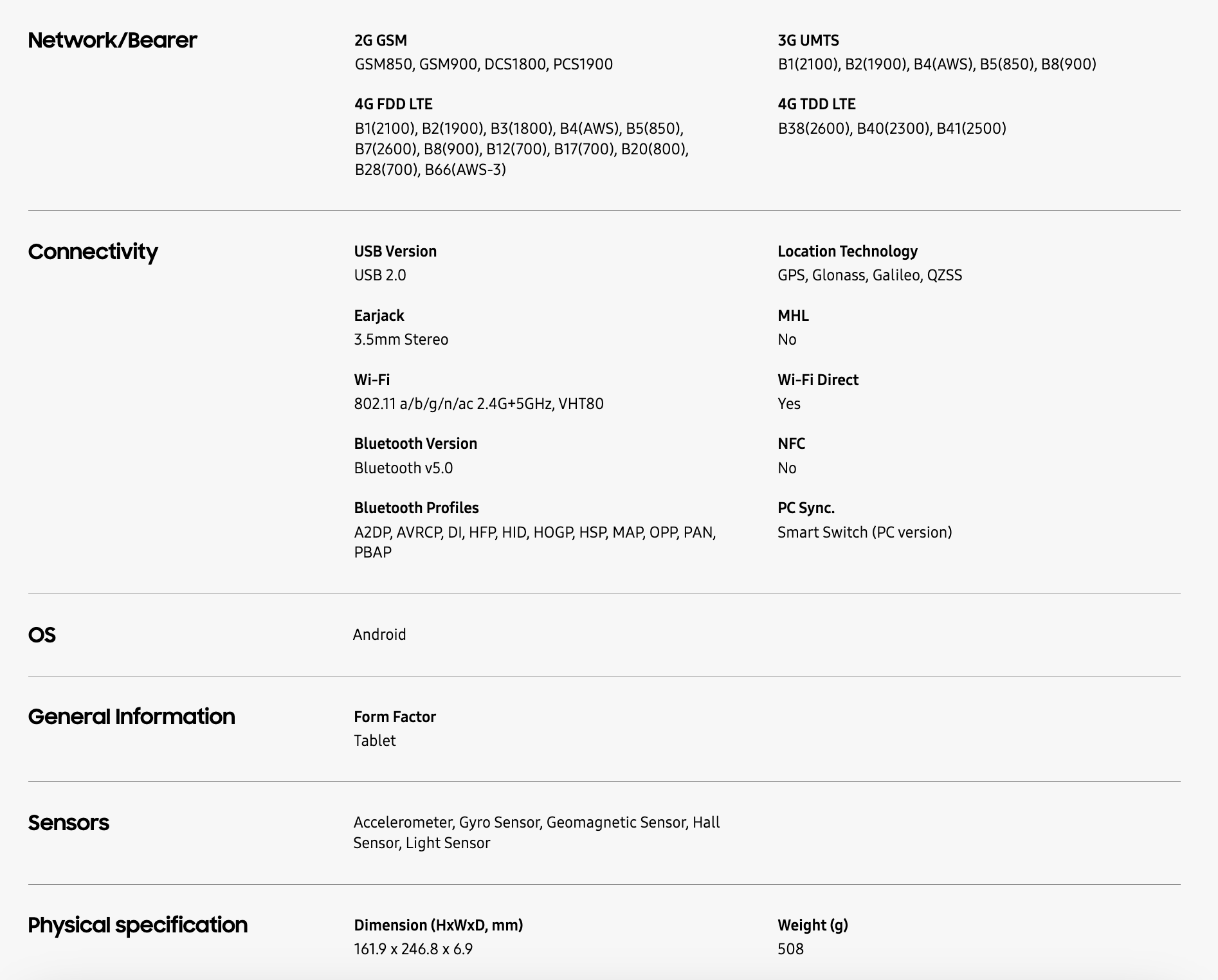The width and height of the screenshot is (1218, 980).
Task: Click the 2G GSM label
Action: tap(381, 41)
